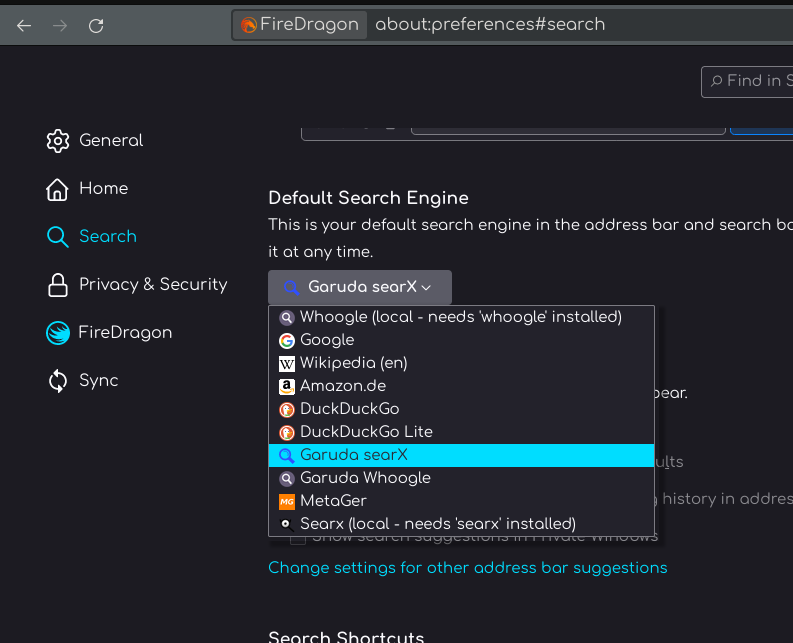Click the General gear icon
The width and height of the screenshot is (793, 643).
(x=58, y=141)
